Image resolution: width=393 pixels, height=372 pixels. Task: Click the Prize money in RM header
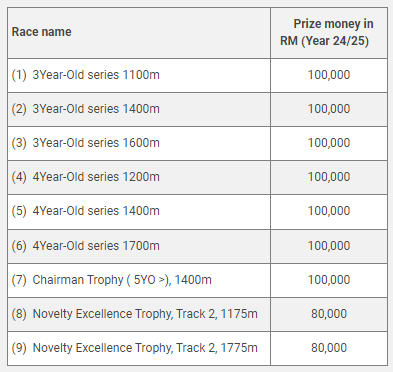point(327,32)
